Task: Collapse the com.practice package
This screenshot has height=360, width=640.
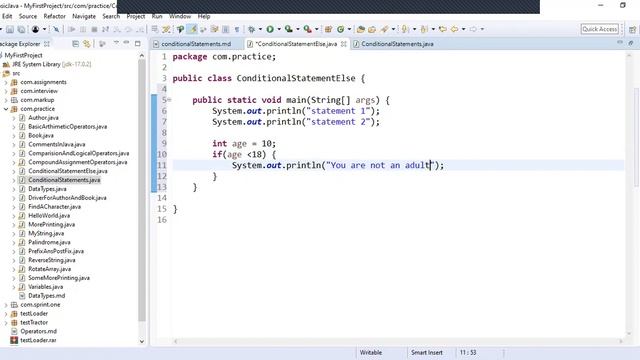Action: [x=6, y=109]
